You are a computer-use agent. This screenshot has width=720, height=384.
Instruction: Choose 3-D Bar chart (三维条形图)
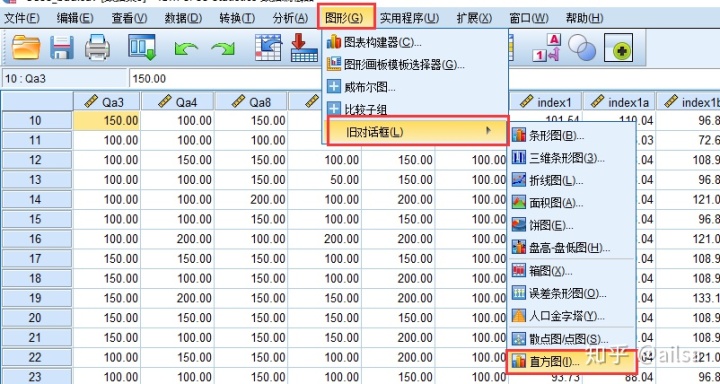click(x=571, y=158)
